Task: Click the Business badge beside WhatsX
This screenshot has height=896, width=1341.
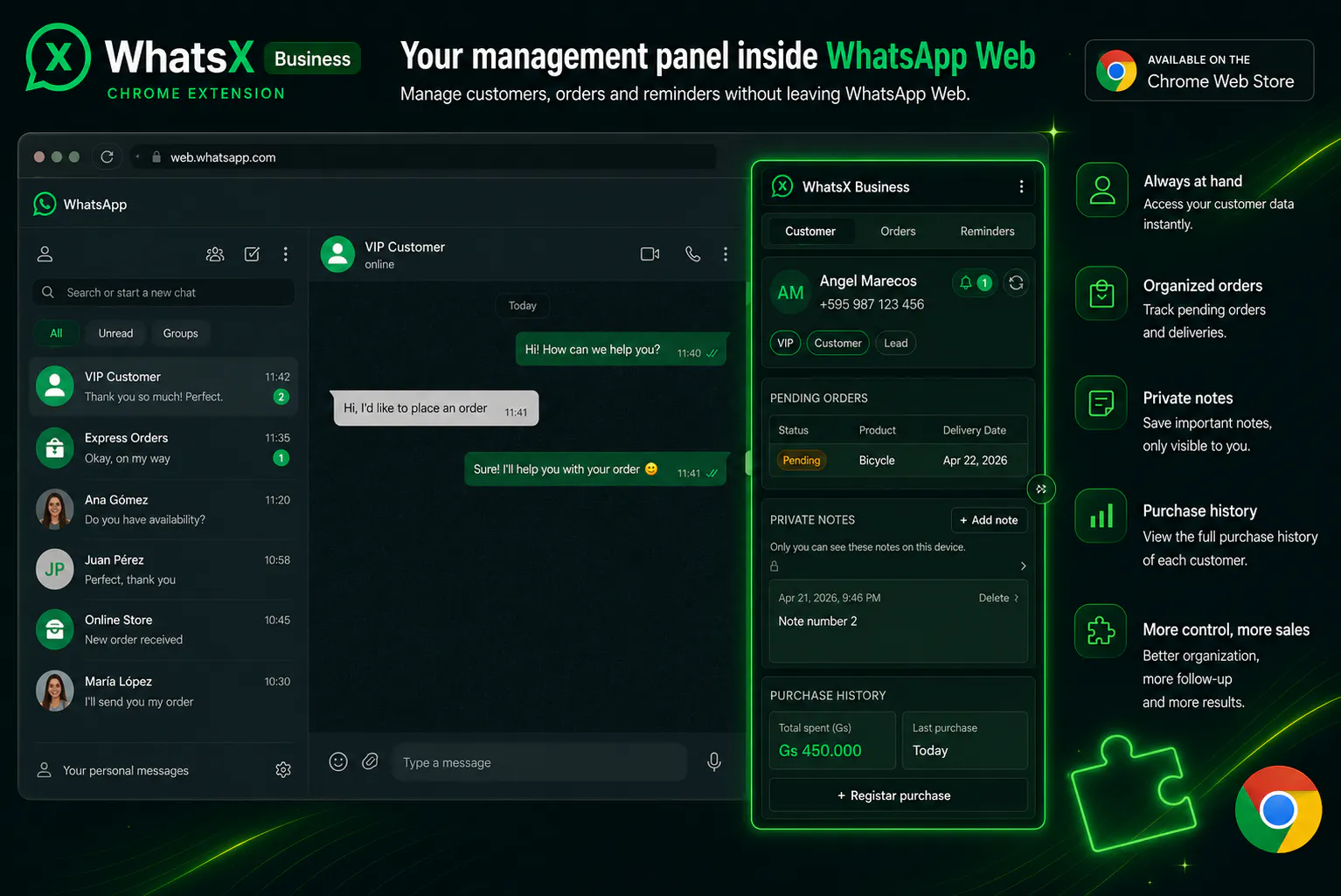Action: (x=312, y=59)
